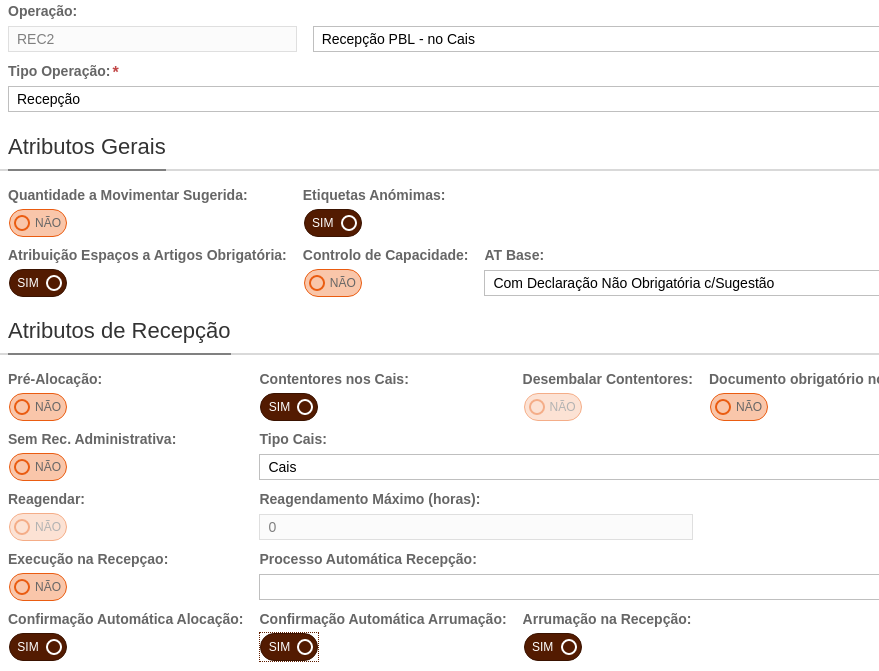879x671 pixels.
Task: Click the Etiquetas Anónimas label
Action: pos(374,195)
